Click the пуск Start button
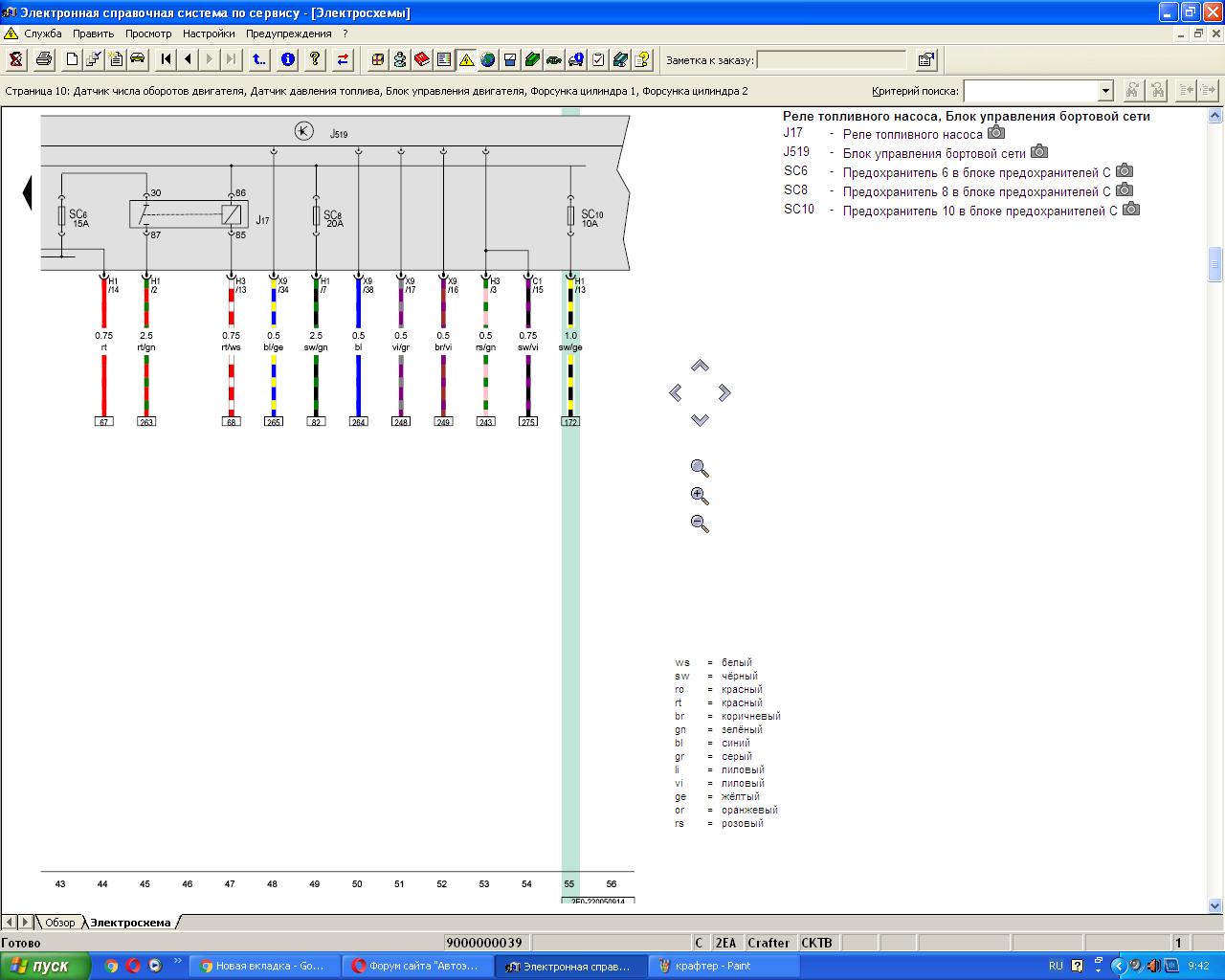Viewport: 1225px width, 980px height. (x=45, y=966)
